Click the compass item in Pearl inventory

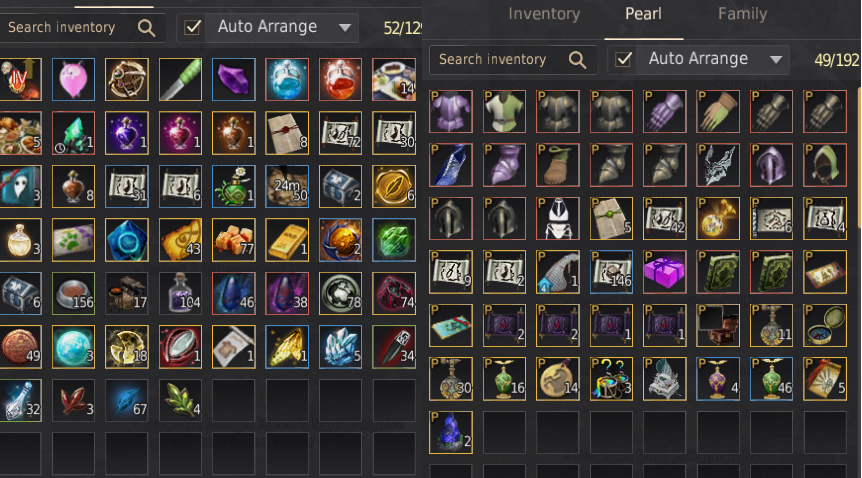point(825,325)
